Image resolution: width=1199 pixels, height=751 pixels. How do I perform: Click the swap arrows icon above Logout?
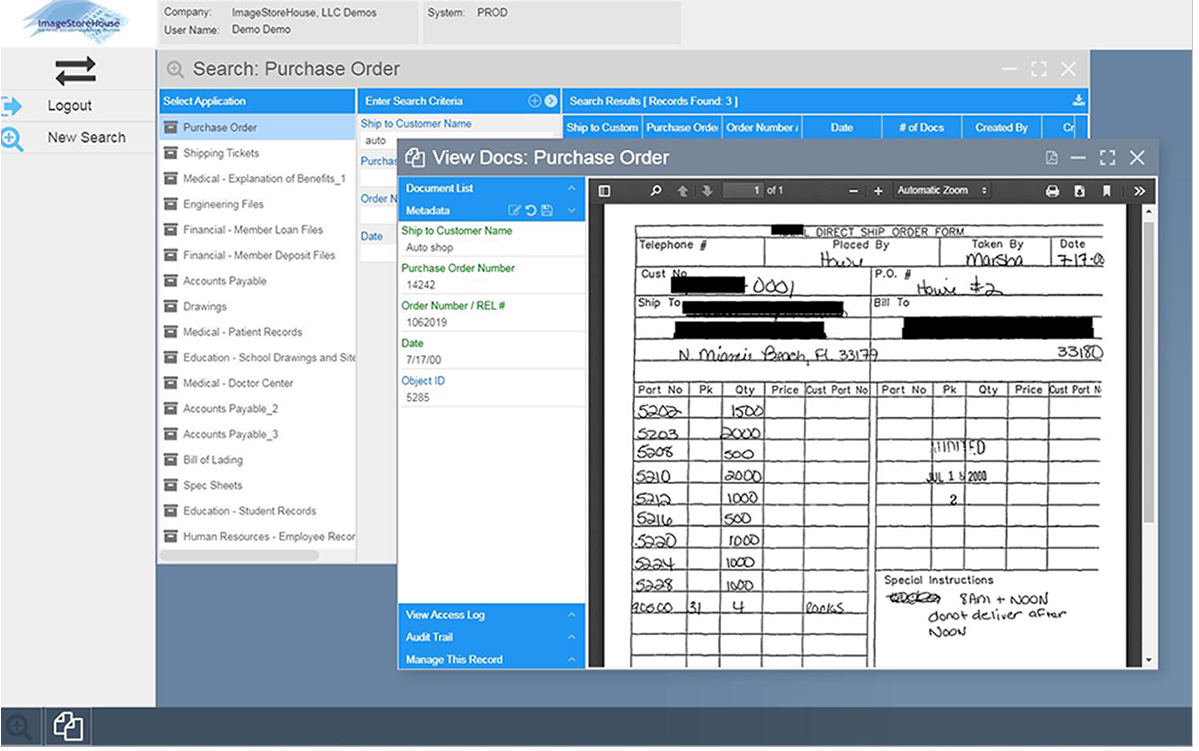tap(75, 71)
